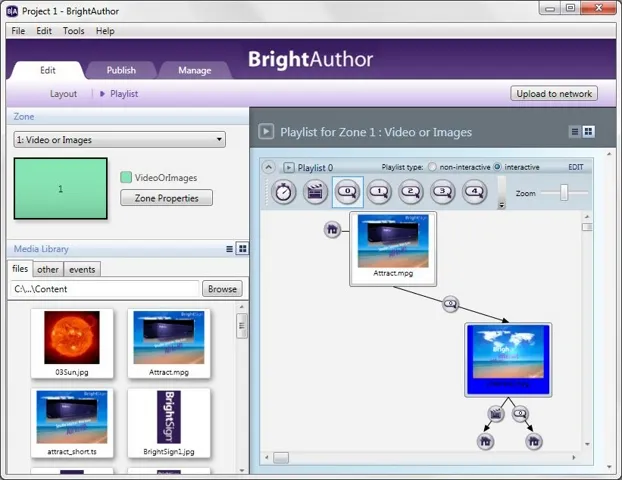The width and height of the screenshot is (622, 480).
Task: Select the media end clapperboard event icon
Action: (315, 192)
